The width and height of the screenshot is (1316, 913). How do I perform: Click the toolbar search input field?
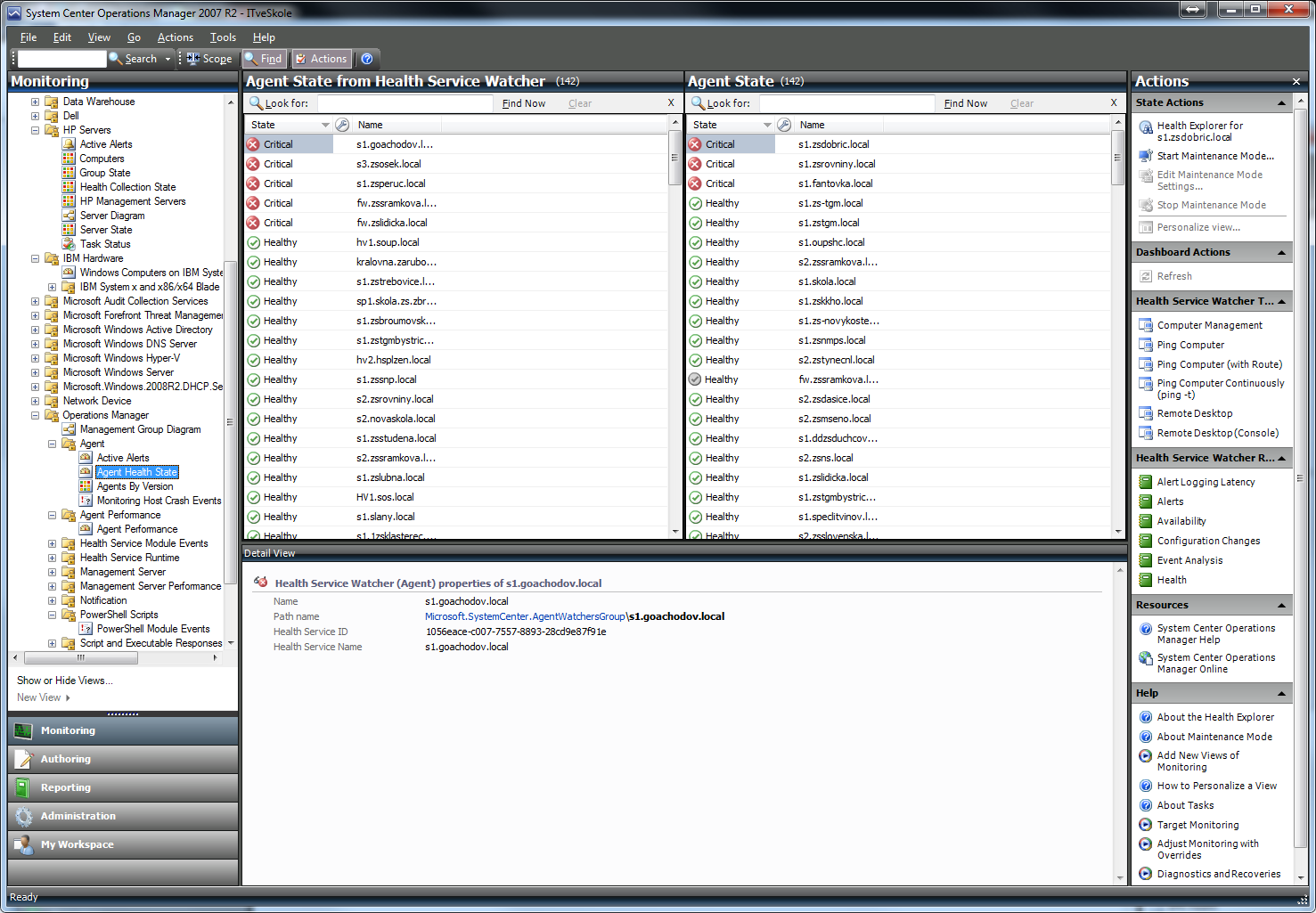point(61,59)
